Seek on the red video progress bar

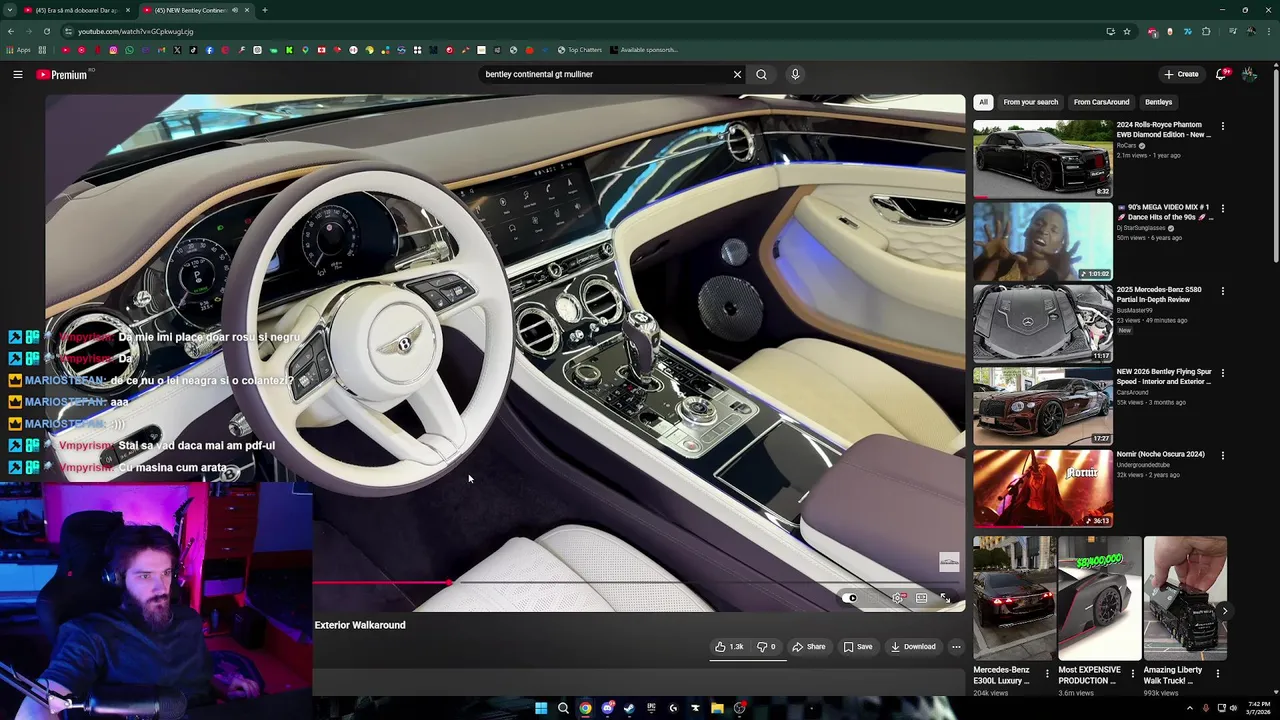(x=381, y=582)
